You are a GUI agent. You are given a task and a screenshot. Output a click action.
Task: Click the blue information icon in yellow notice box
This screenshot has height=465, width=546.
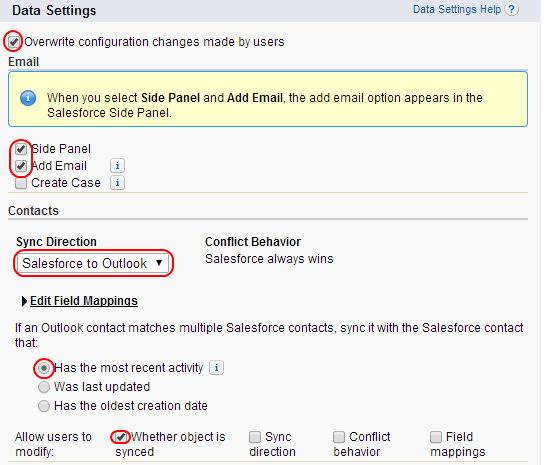[28, 98]
